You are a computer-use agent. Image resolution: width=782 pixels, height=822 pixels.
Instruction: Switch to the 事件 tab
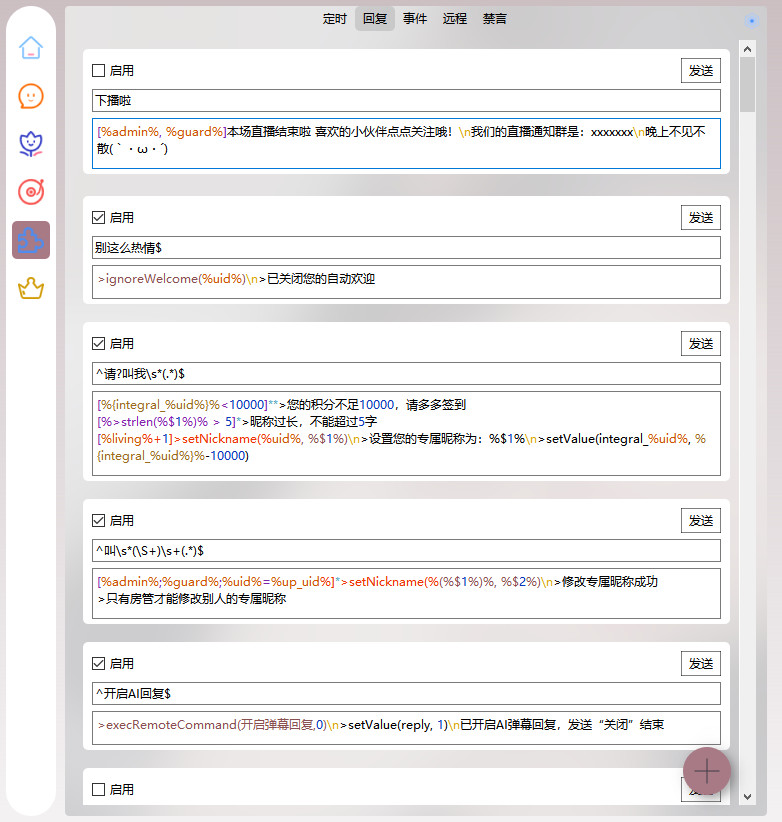(415, 19)
